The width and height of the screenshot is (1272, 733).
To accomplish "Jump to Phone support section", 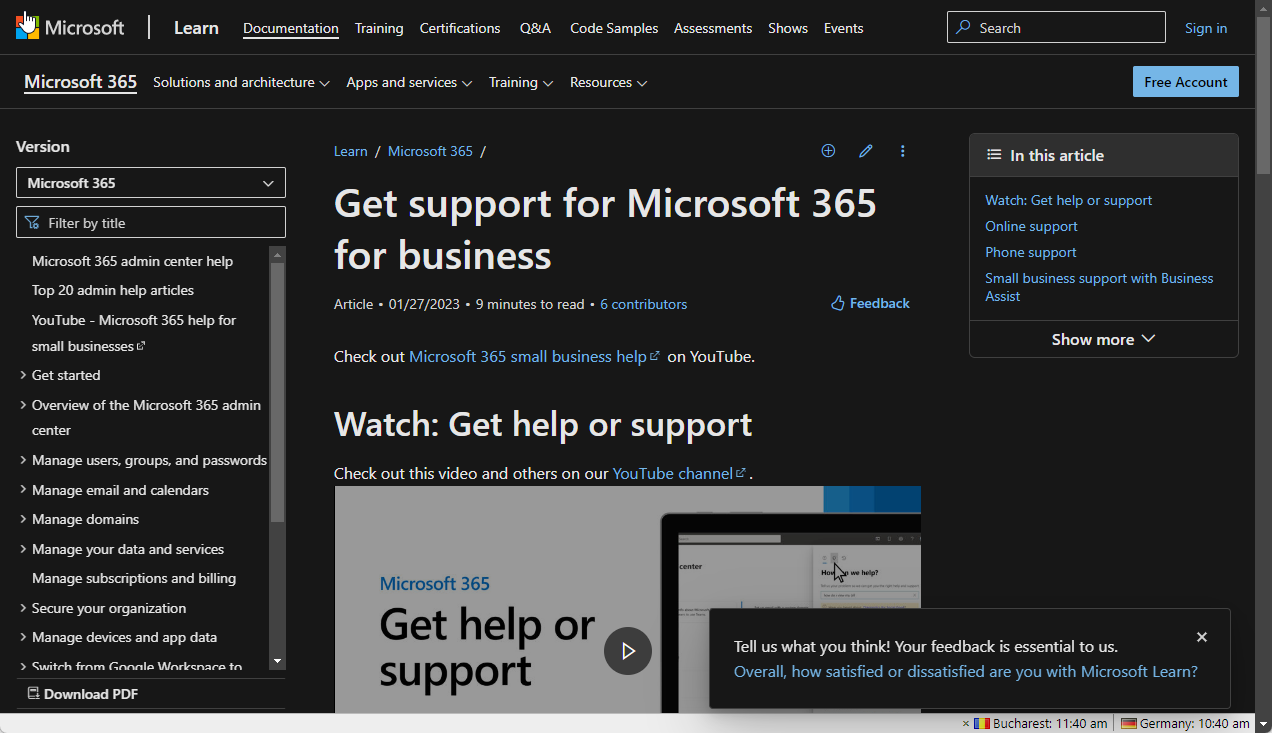I will (1031, 252).
